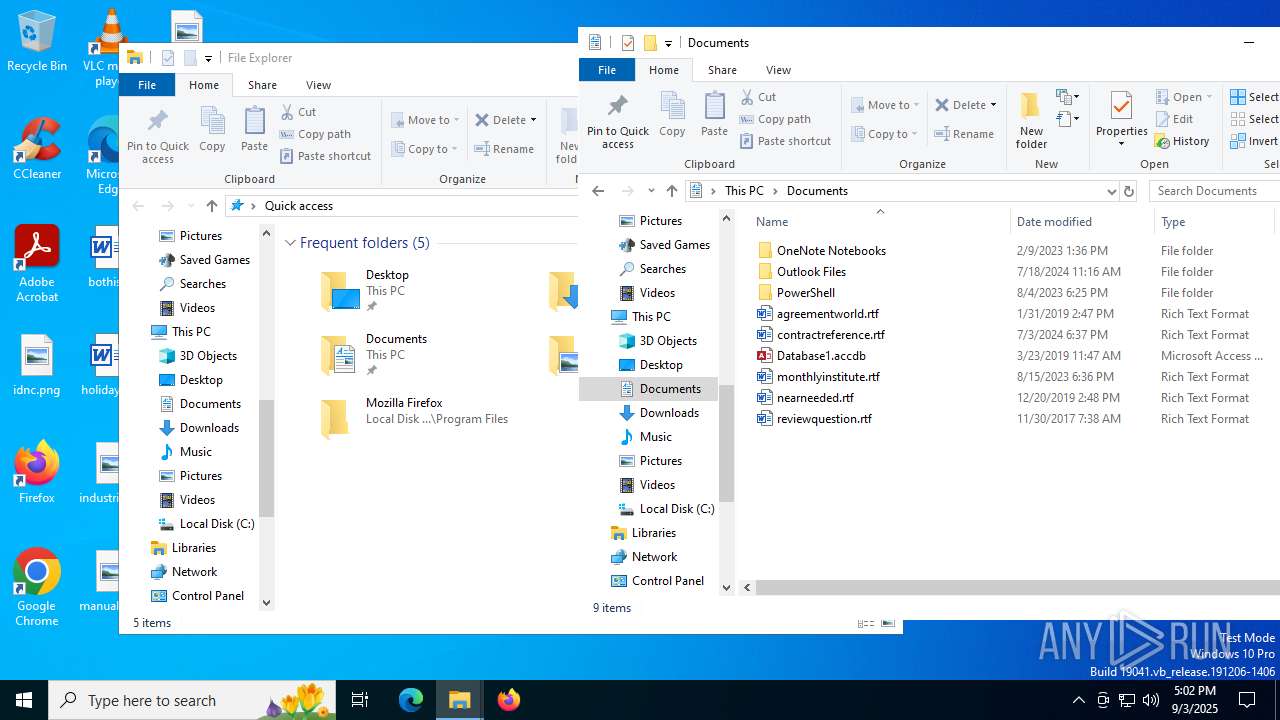Image resolution: width=1280 pixels, height=720 pixels.
Task: Refresh the Documents folder view
Action: tap(1129, 191)
